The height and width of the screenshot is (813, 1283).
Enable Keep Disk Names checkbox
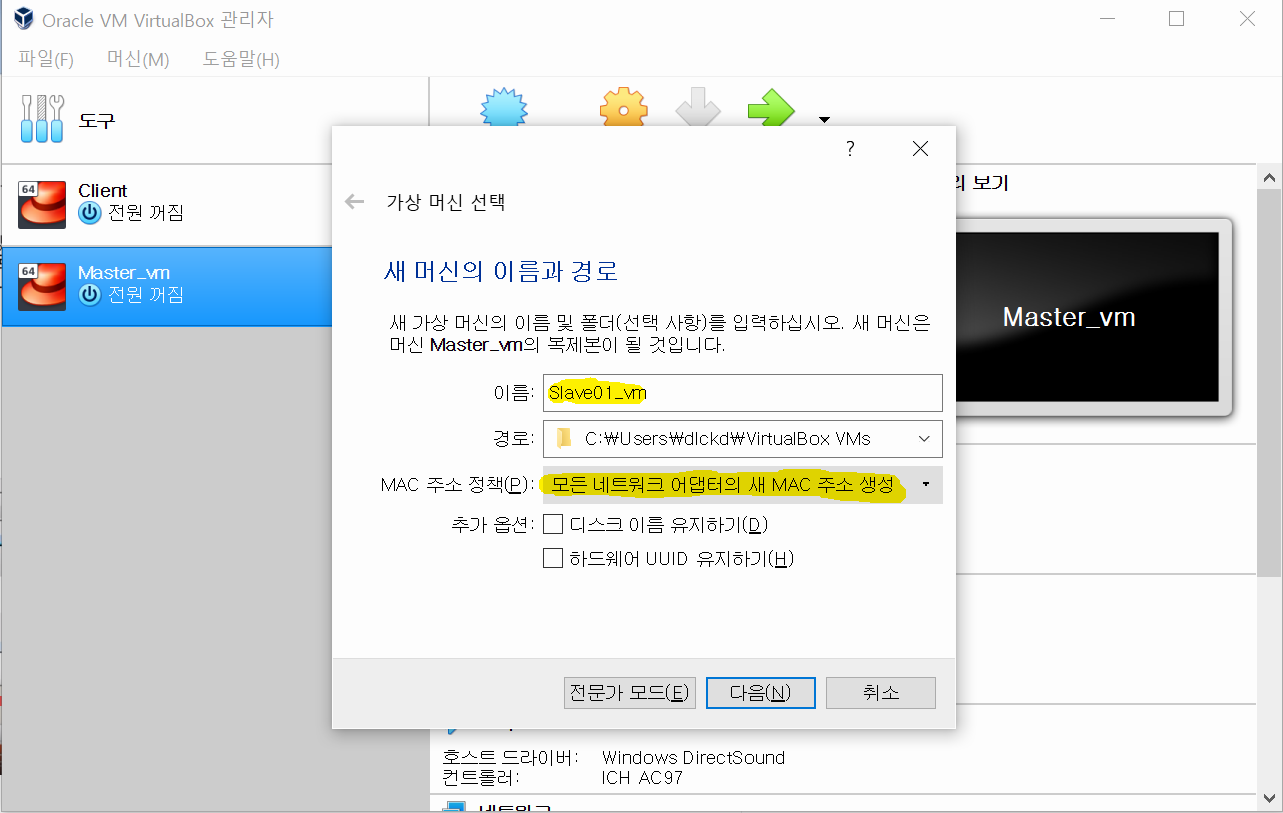[x=553, y=524]
